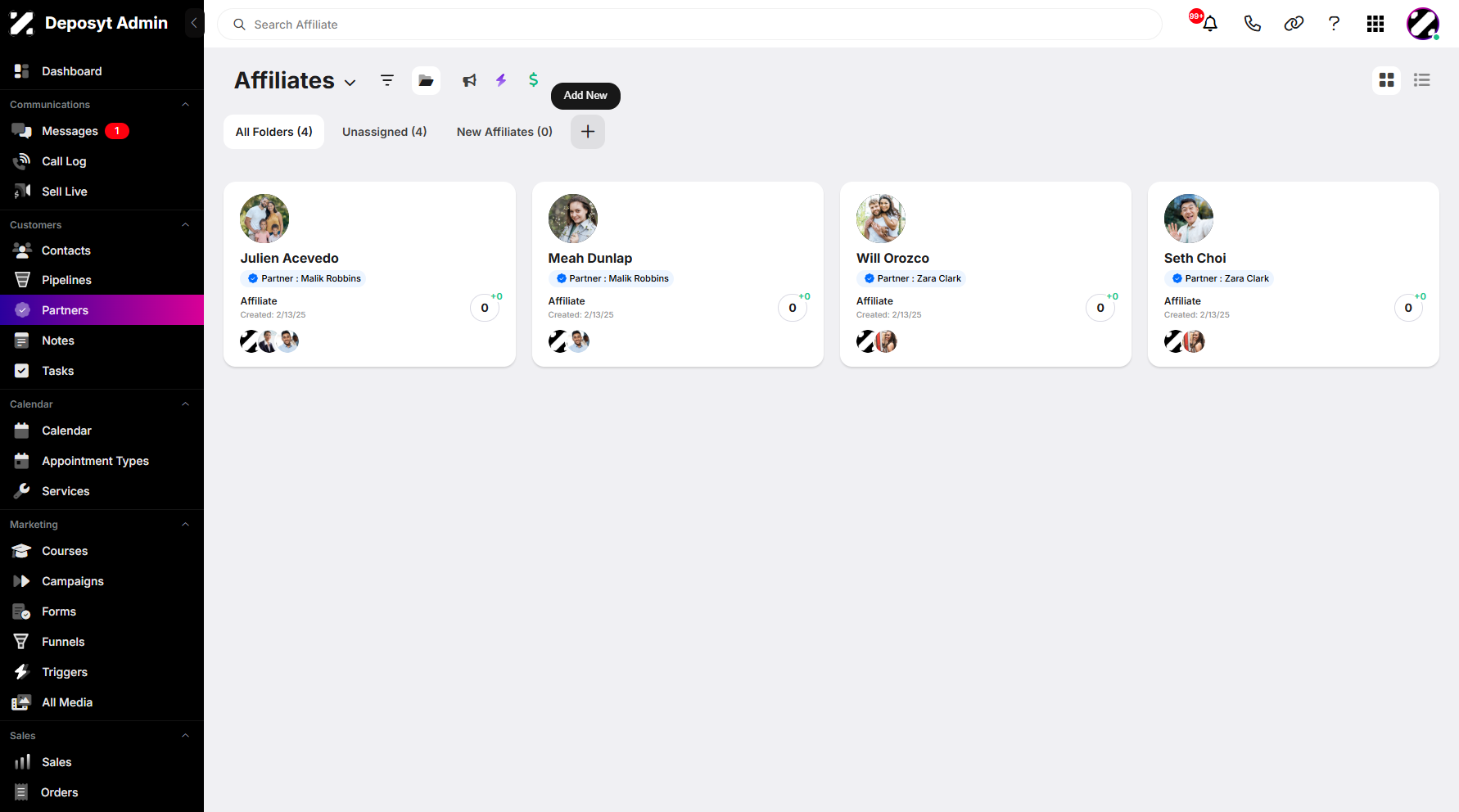The width and height of the screenshot is (1459, 812).
Task: Open the apps grid menu
Action: tap(1375, 24)
